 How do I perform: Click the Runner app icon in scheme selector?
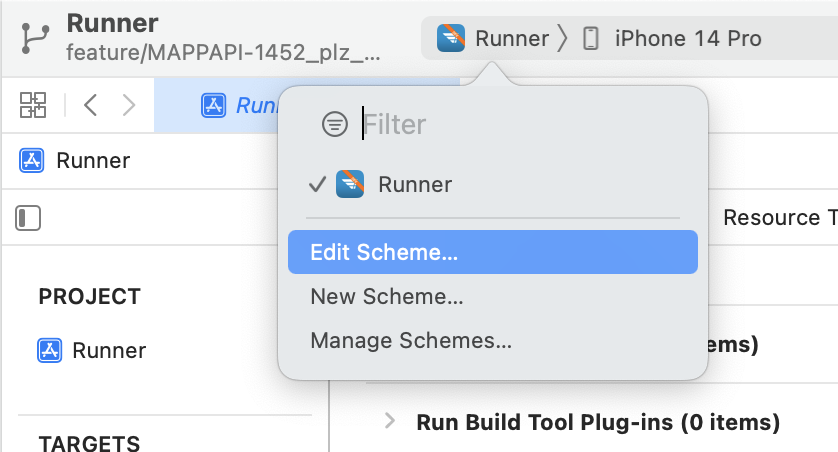point(451,38)
